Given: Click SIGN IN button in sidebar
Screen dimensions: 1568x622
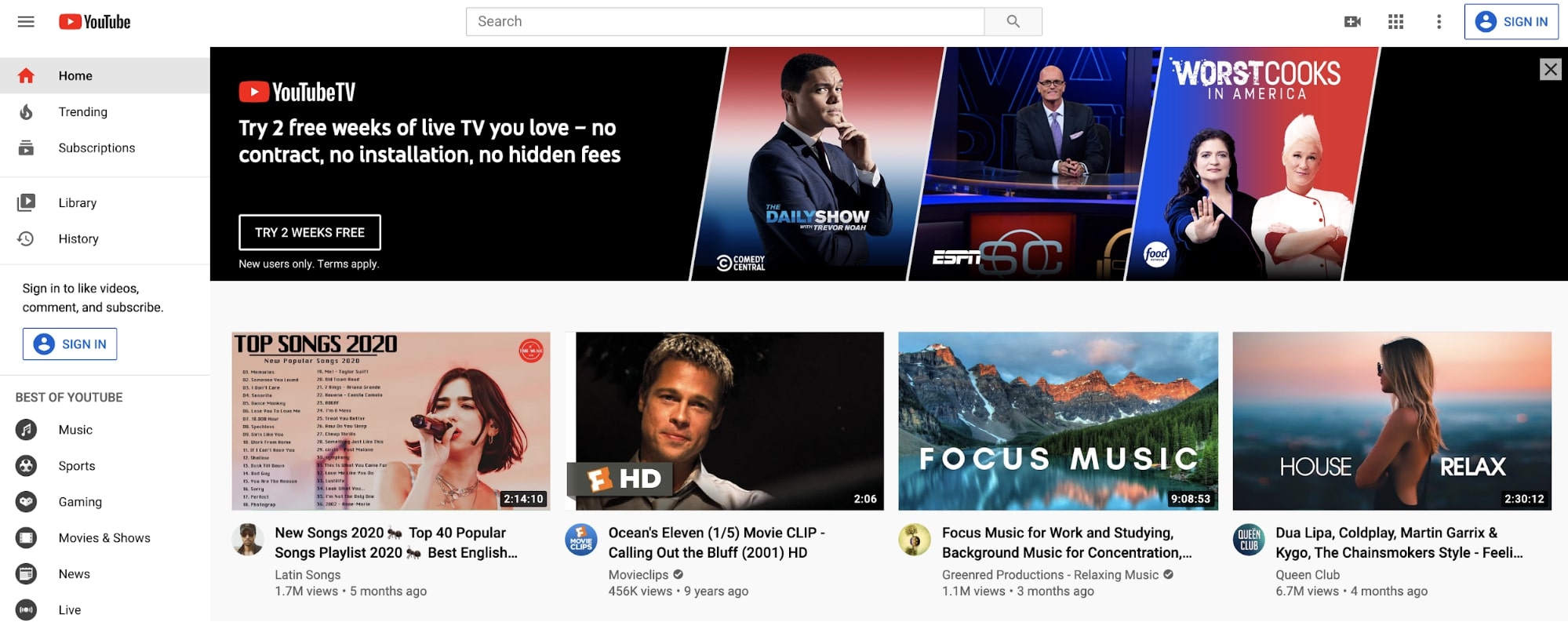Looking at the screenshot, I should click(70, 344).
